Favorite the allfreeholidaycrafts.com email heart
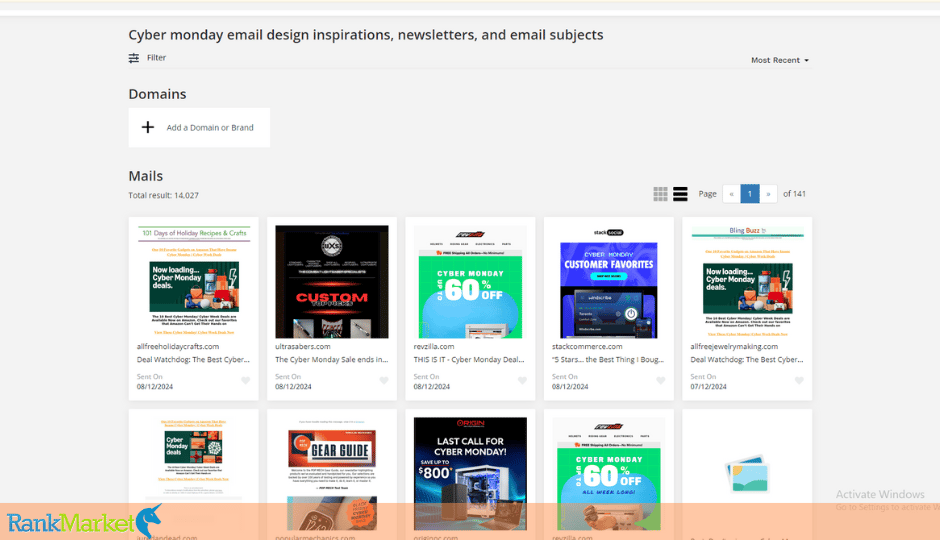 click(x=246, y=381)
